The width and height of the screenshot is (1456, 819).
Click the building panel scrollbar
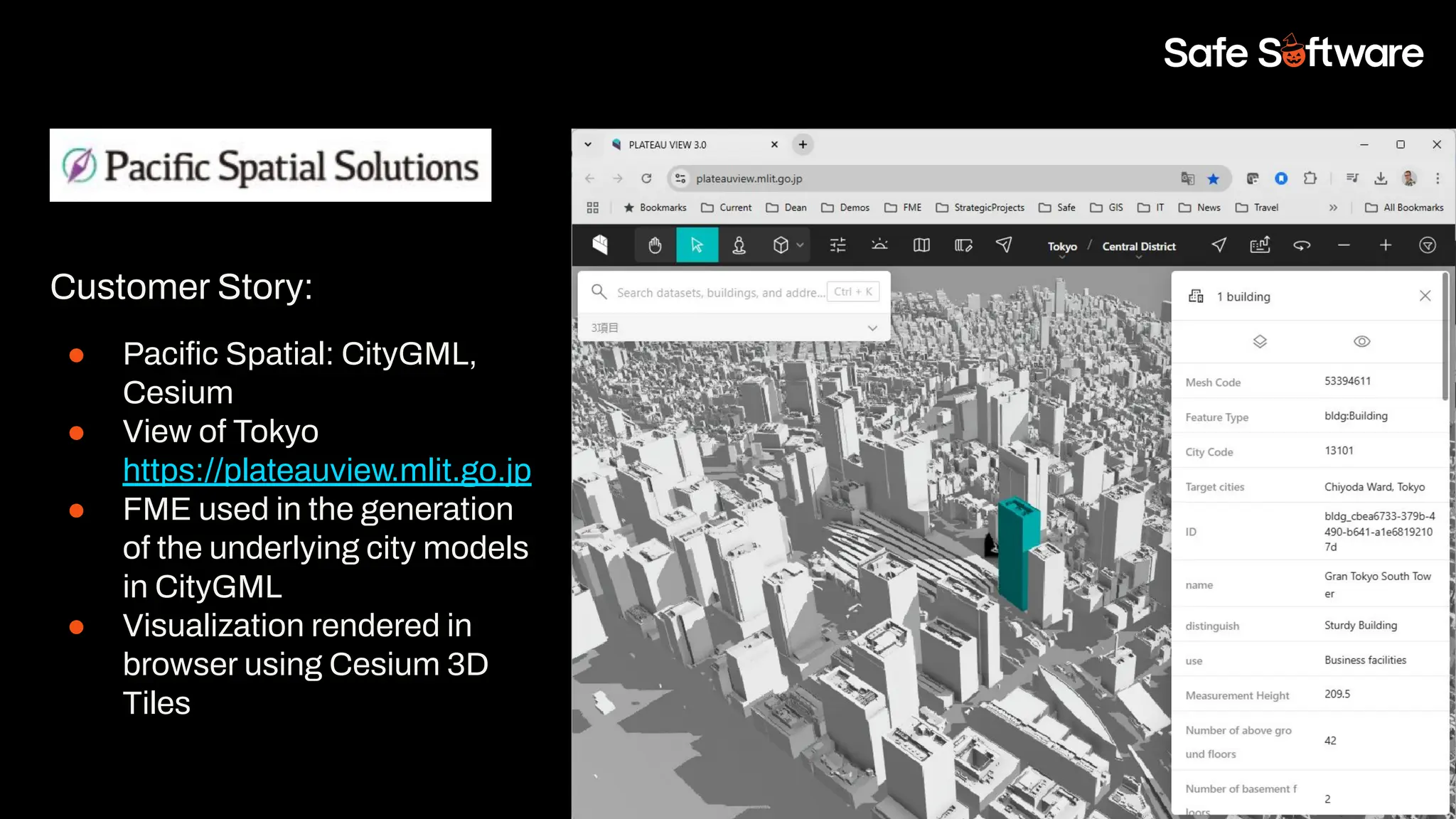[x=1445, y=337]
